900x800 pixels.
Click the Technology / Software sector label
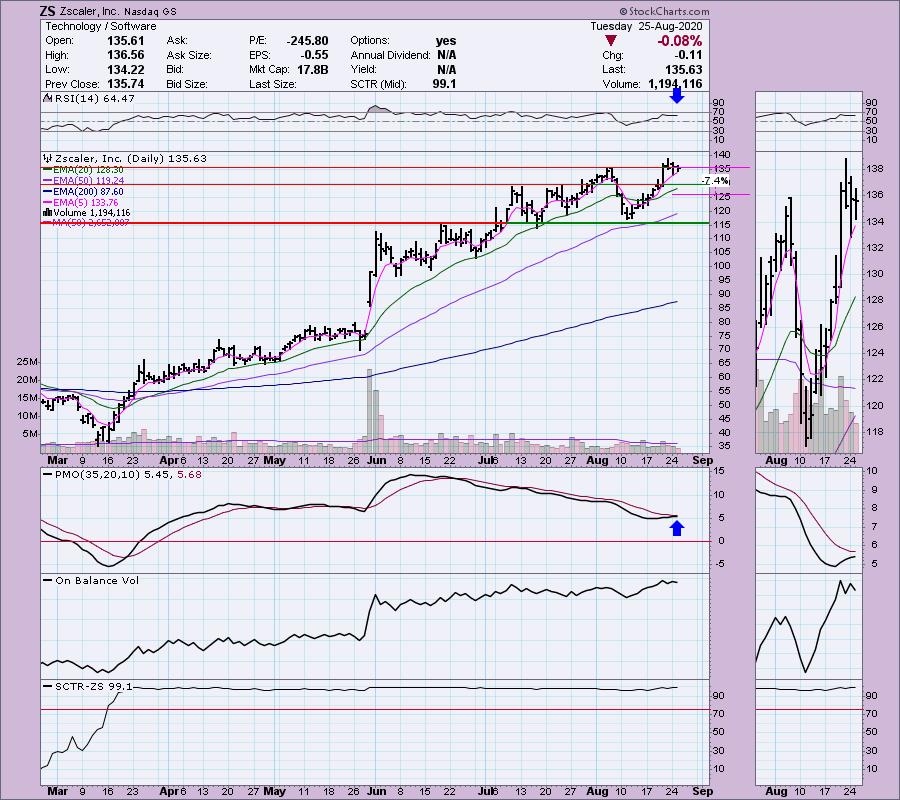coord(100,26)
